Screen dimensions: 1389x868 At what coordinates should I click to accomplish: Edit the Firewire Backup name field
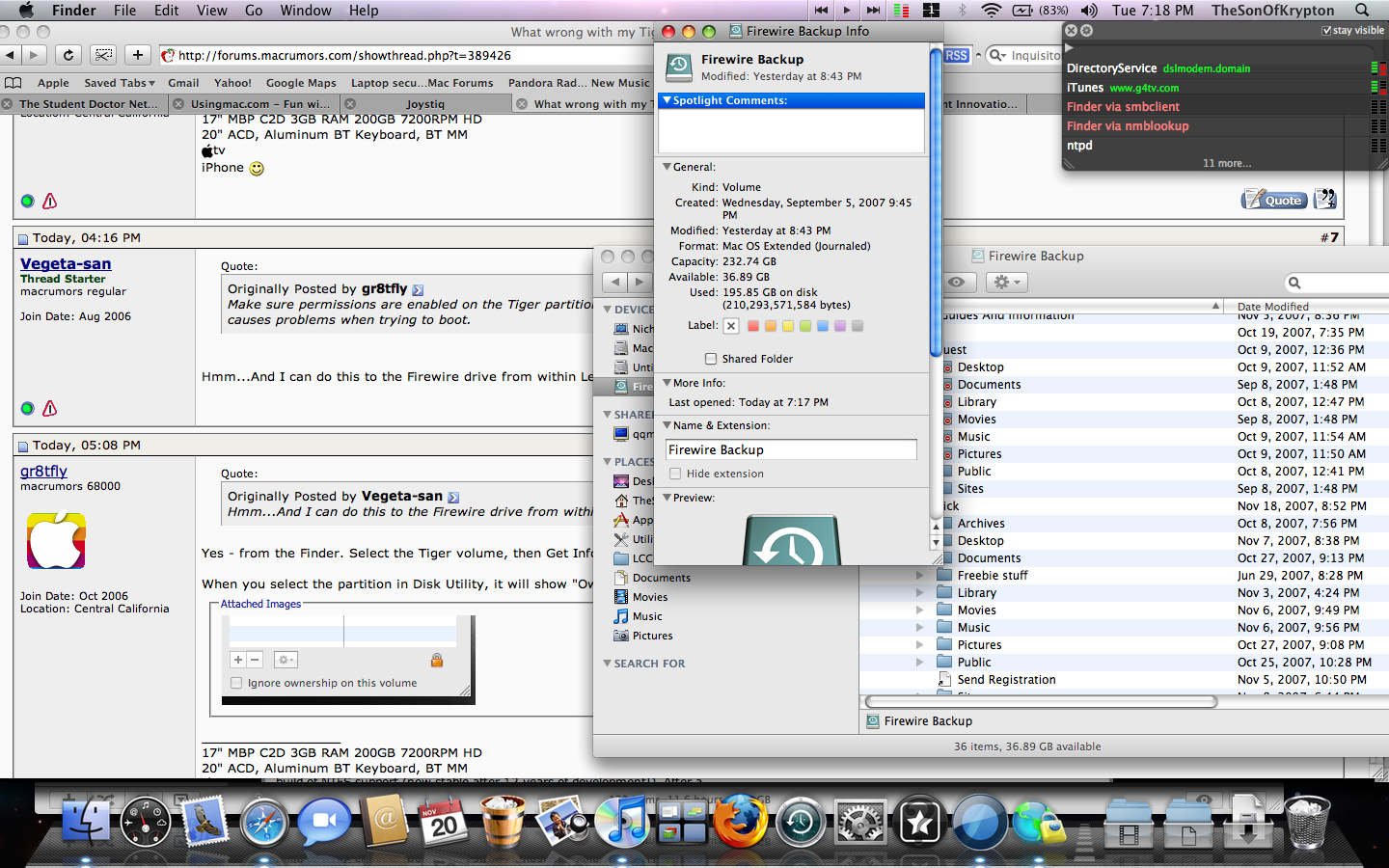[x=791, y=449]
